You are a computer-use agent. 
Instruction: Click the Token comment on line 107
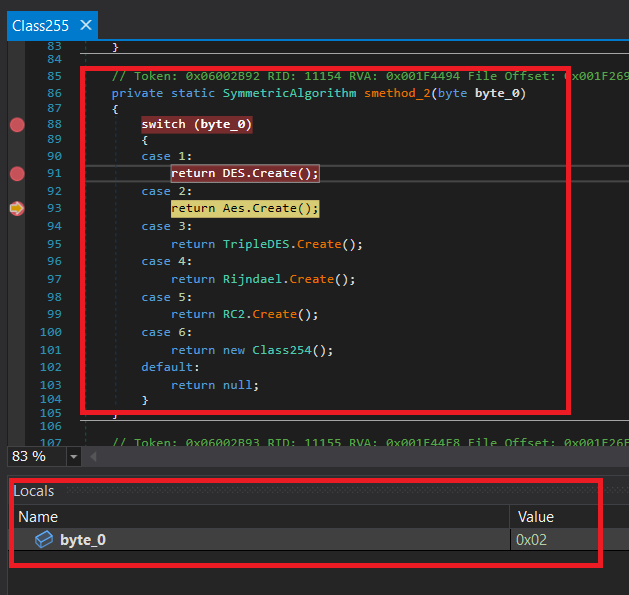pos(370,443)
